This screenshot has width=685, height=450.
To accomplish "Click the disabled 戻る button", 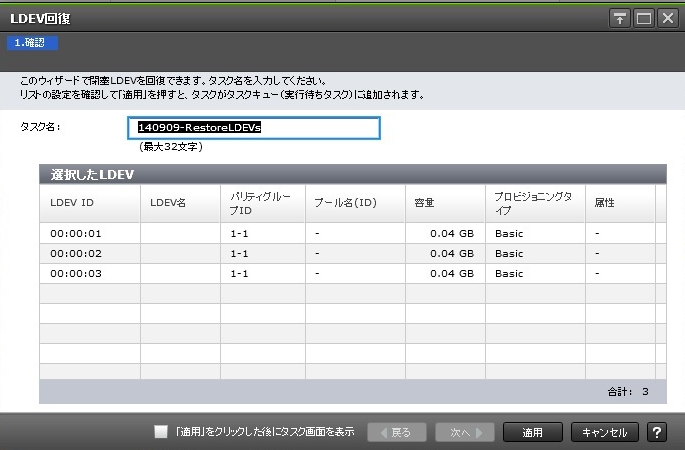I will point(397,432).
